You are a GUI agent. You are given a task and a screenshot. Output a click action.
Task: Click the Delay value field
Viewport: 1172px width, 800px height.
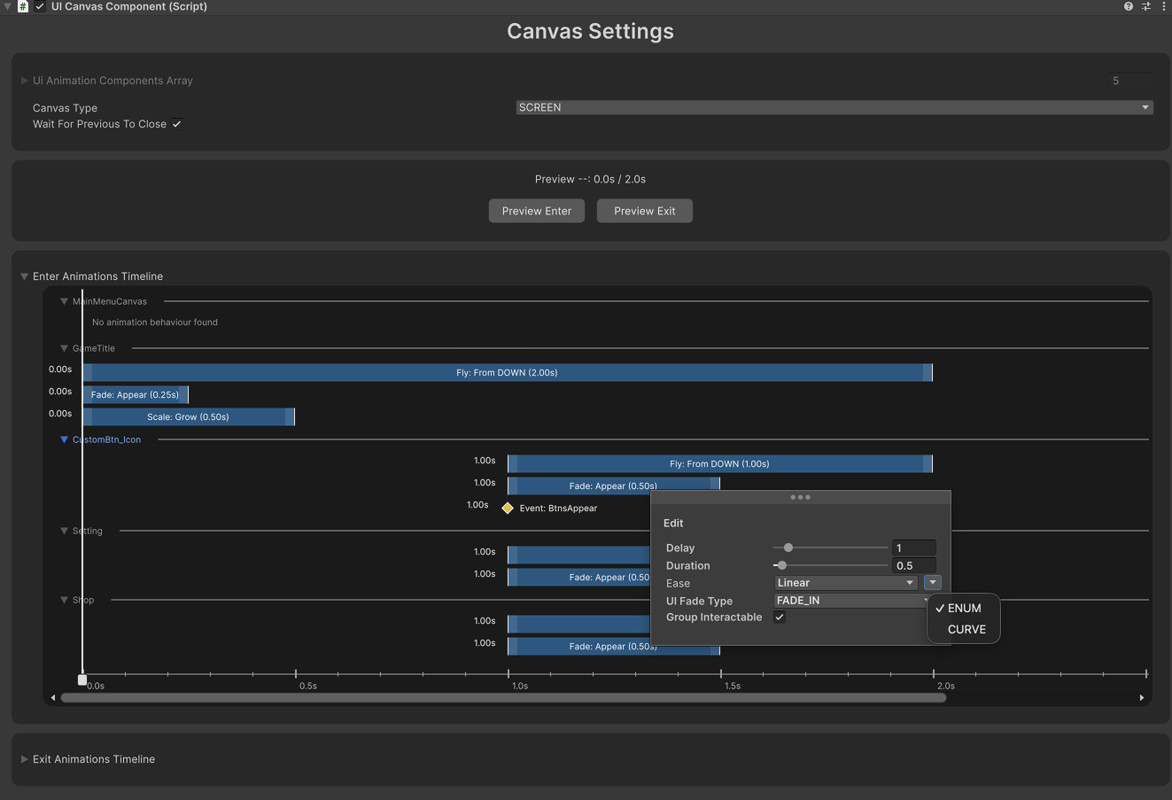(913, 548)
